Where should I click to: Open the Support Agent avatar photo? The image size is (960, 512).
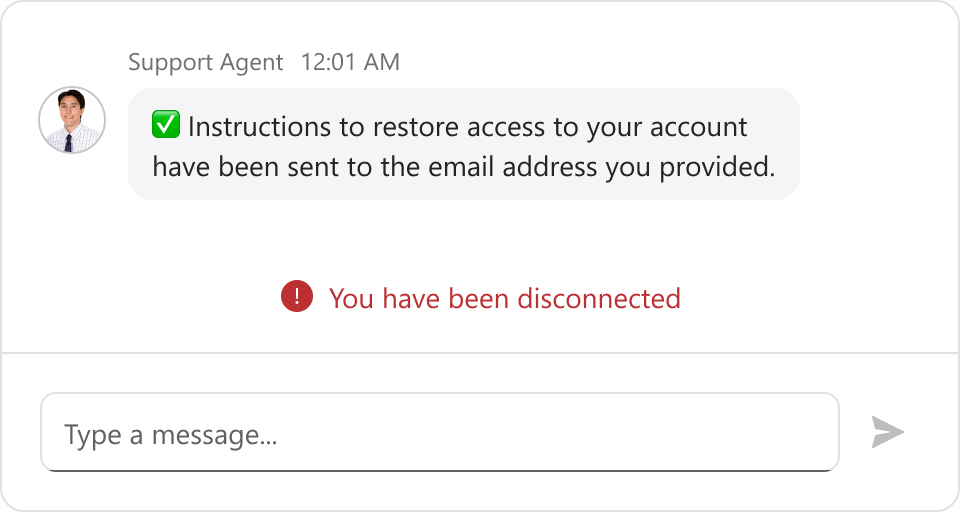click(x=72, y=120)
